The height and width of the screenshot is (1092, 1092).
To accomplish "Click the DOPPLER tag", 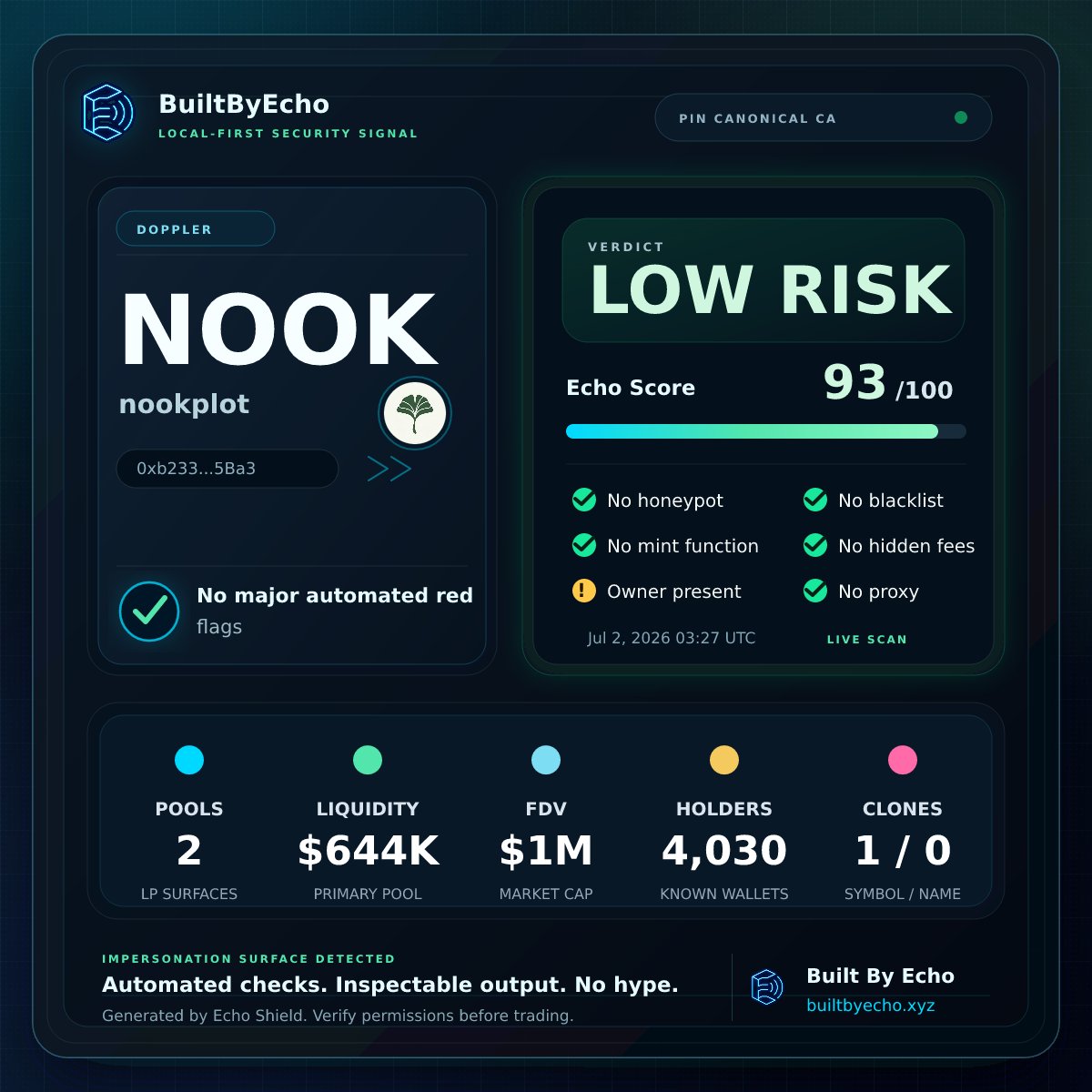I will pos(196,228).
